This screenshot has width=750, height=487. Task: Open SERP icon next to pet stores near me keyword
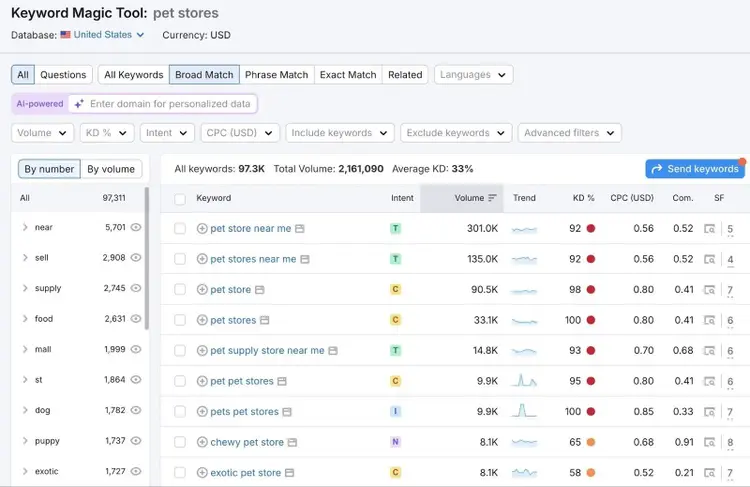[x=305, y=259]
